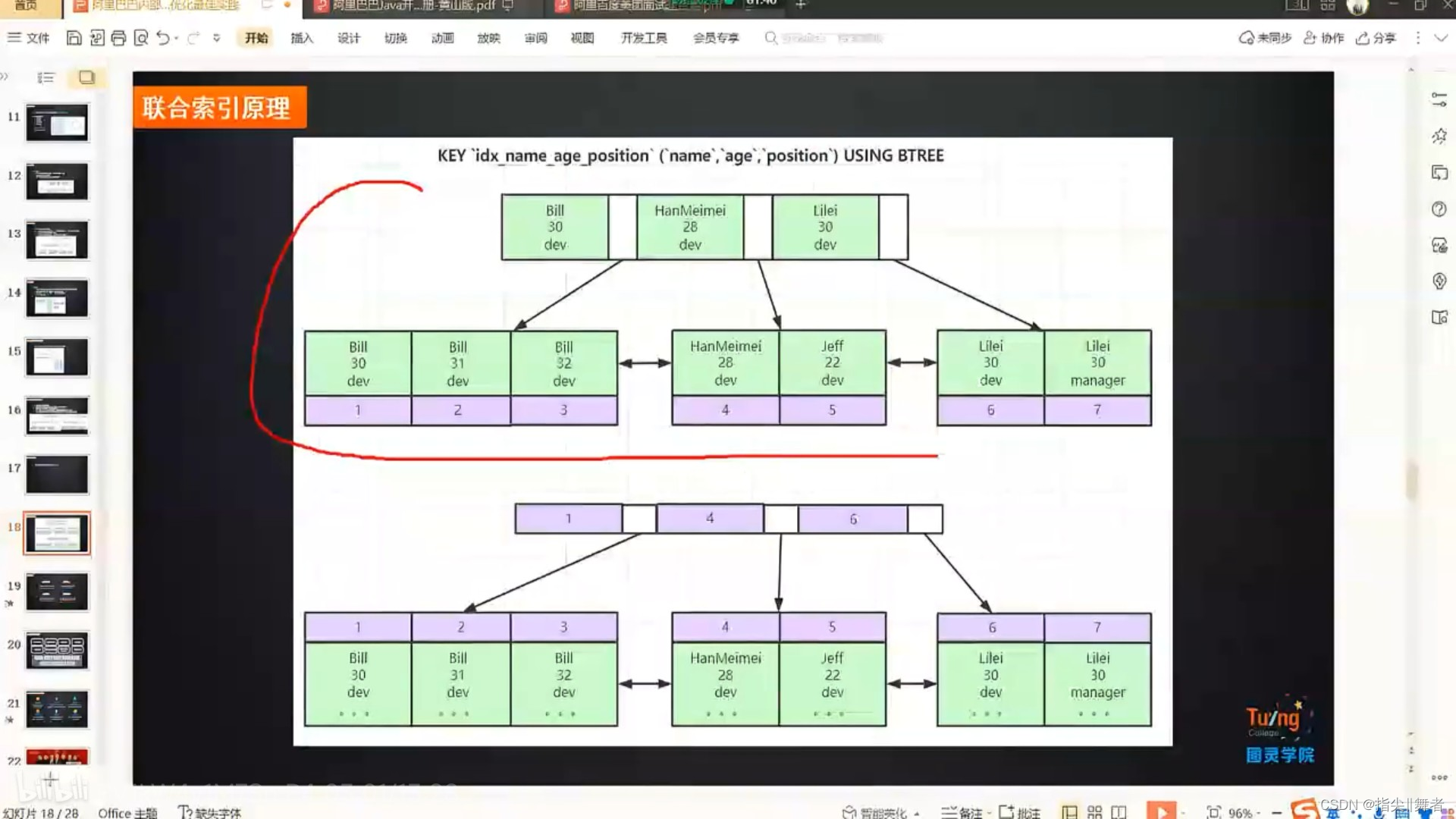Viewport: 1456px width, 819px height.
Task: Select slide 20 thumbnail
Action: (57, 651)
